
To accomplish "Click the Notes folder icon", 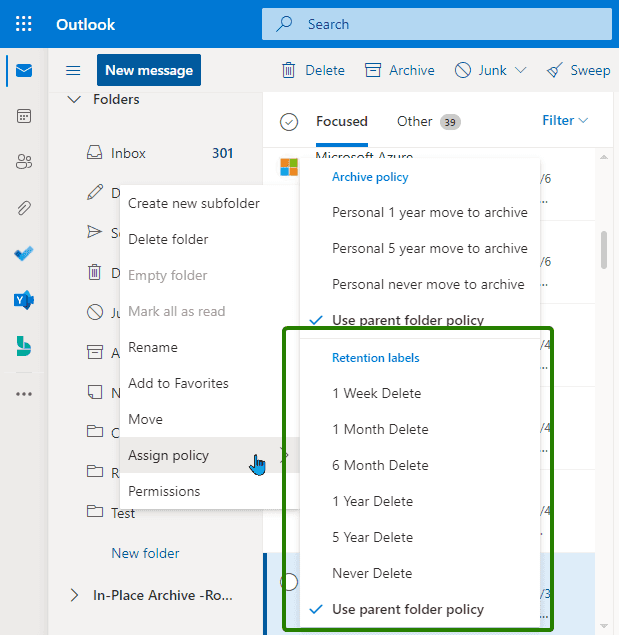I will pyautogui.click(x=95, y=392).
